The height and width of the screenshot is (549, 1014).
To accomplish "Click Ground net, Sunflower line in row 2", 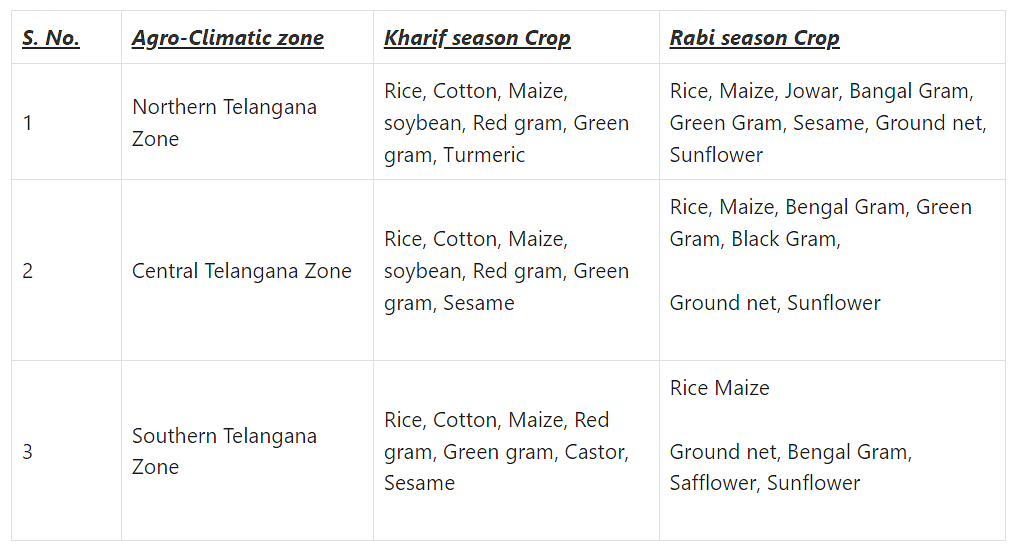I will [775, 303].
